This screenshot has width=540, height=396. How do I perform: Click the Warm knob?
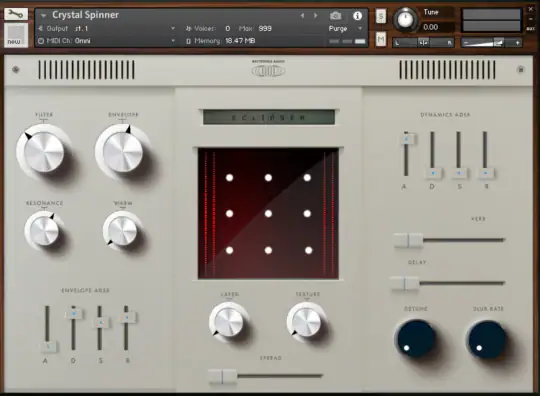pos(122,230)
